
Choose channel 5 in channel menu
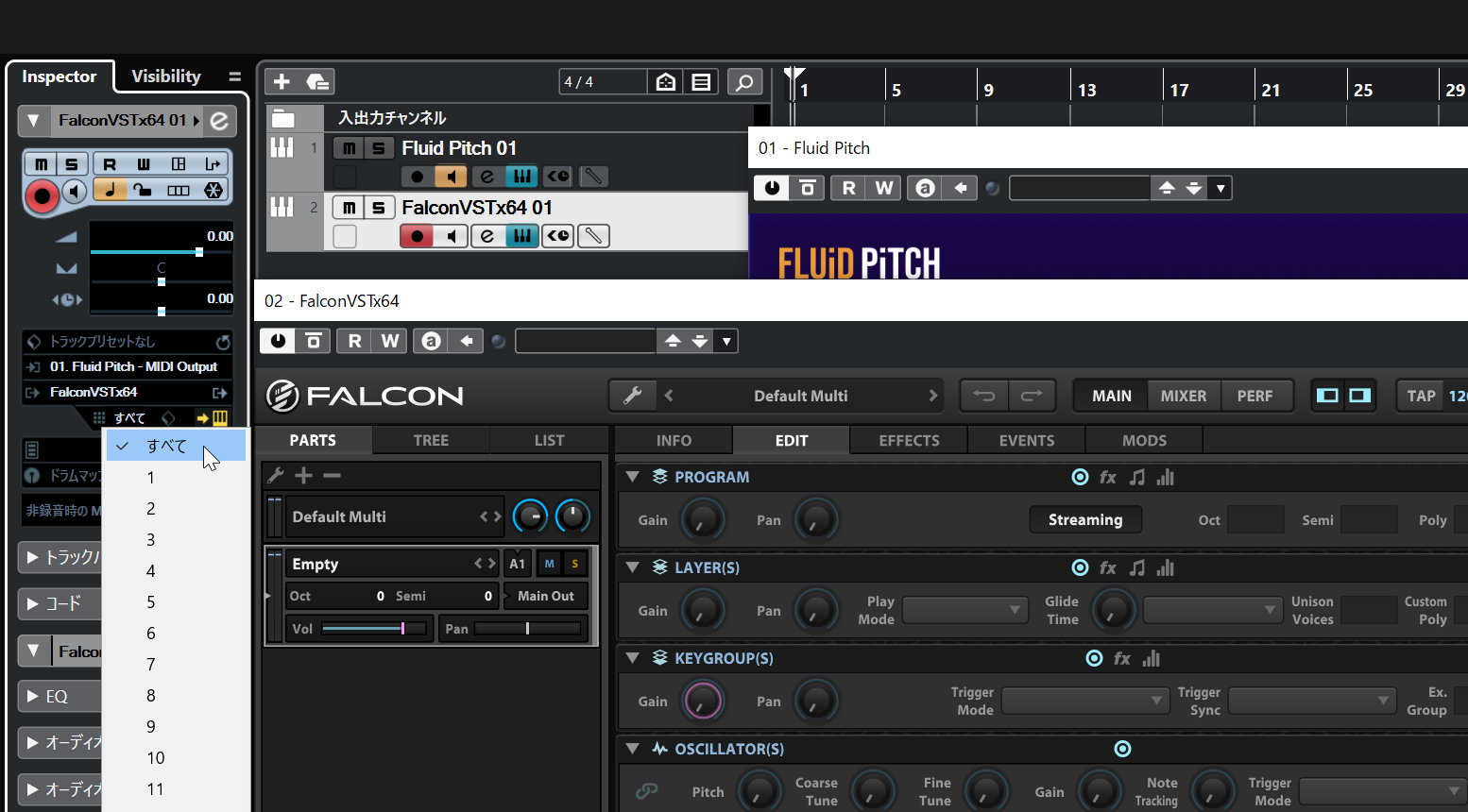coord(176,602)
